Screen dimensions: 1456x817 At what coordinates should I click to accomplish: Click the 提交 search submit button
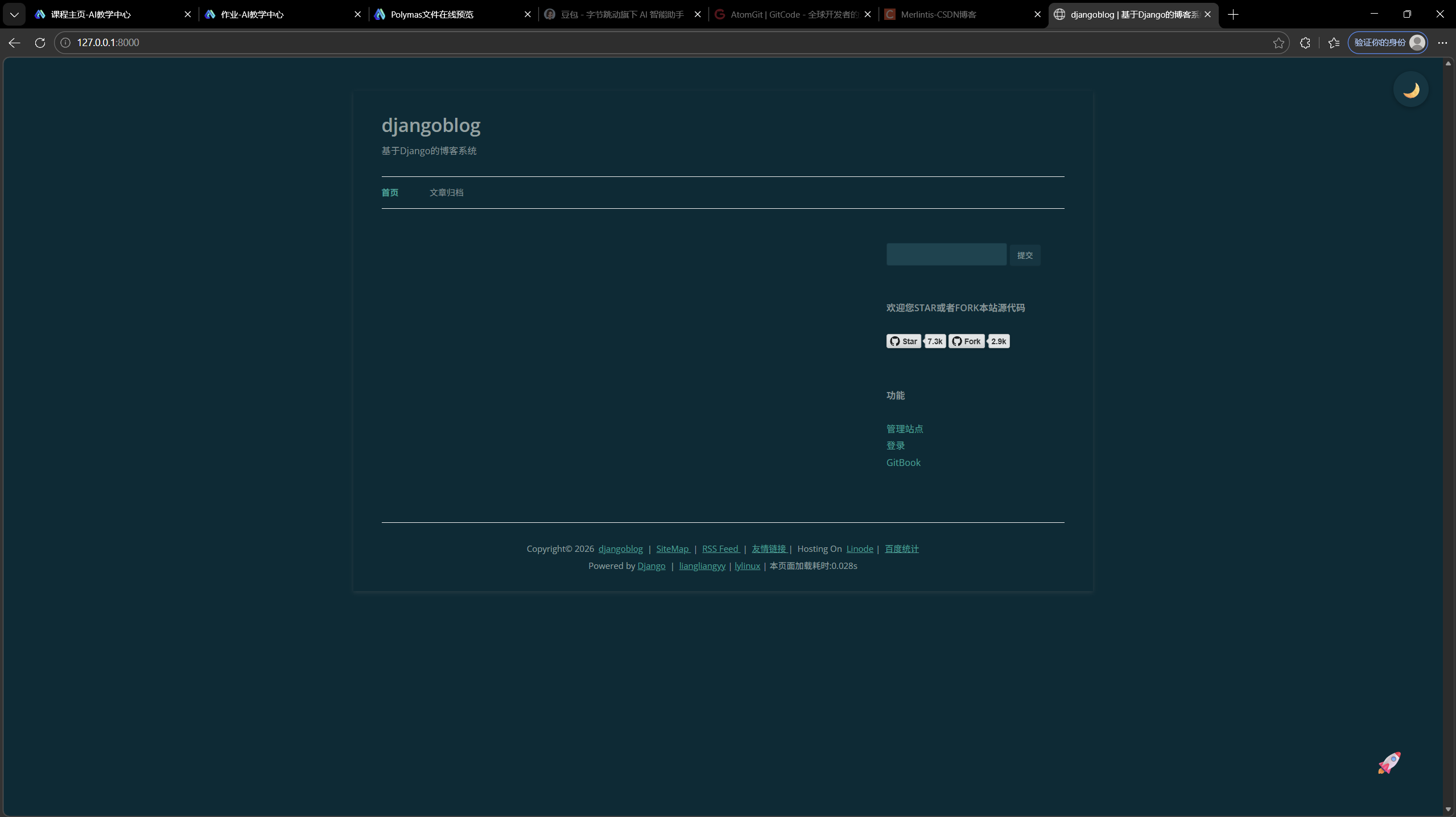point(1025,255)
